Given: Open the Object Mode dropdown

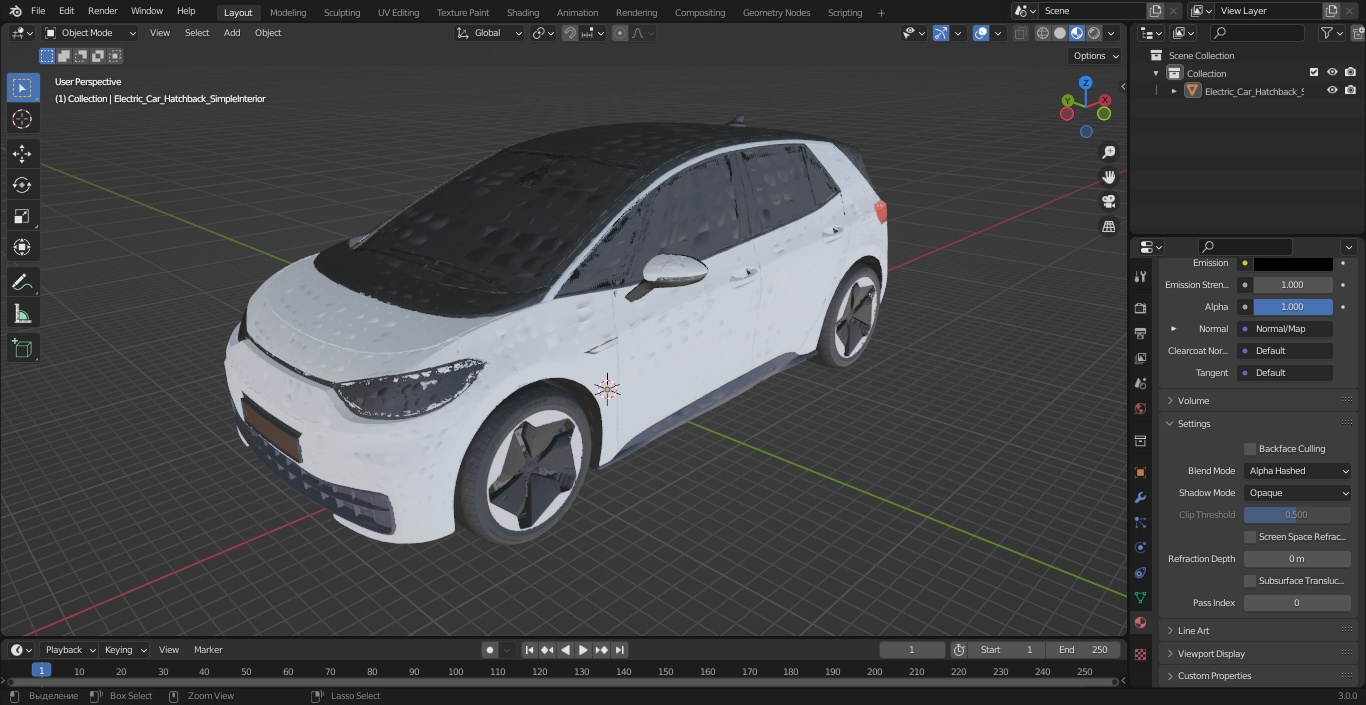Looking at the screenshot, I should tap(90, 33).
